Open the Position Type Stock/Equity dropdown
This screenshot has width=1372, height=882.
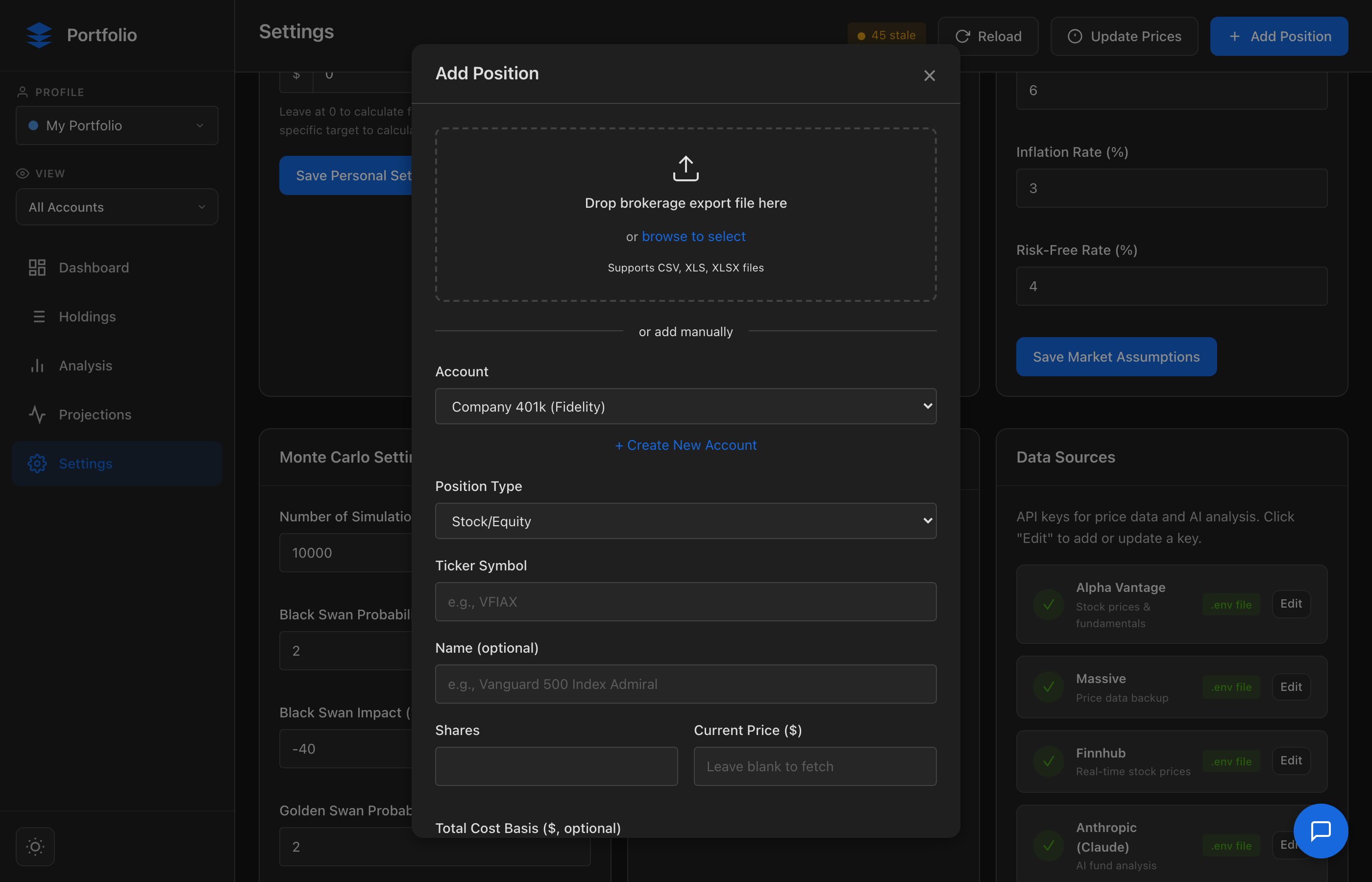[686, 521]
